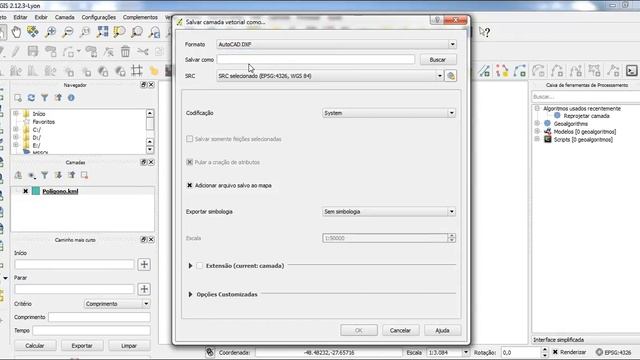
Task: Click Zoom Full extent icon
Action: [102, 31]
